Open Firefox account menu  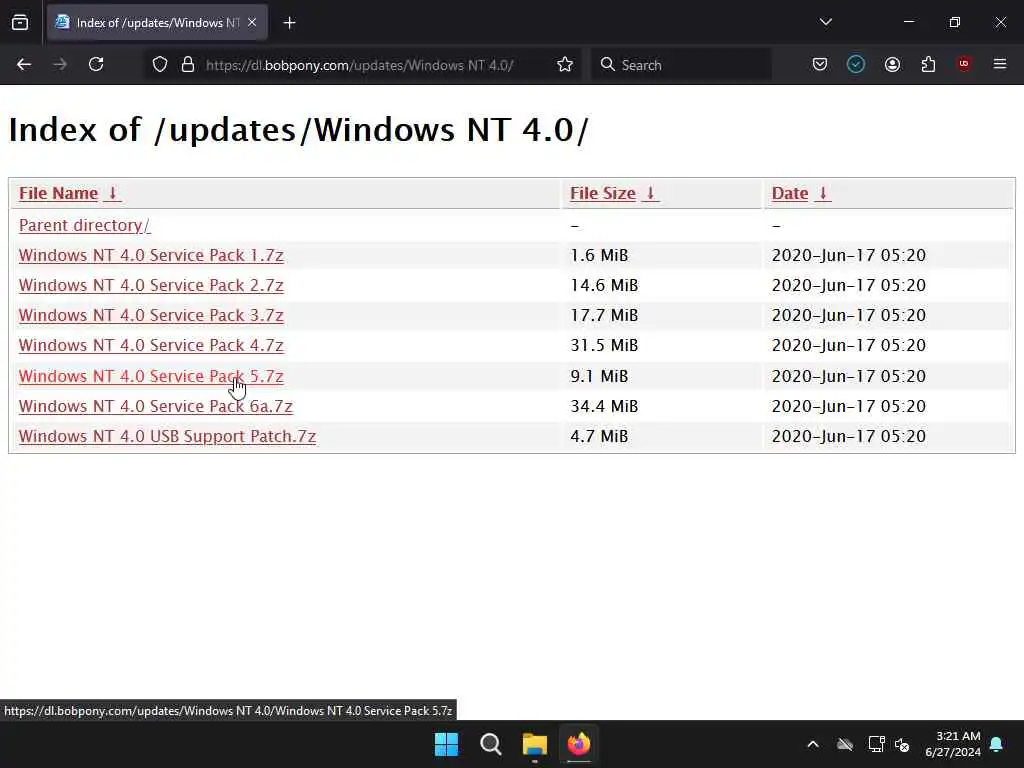892,64
